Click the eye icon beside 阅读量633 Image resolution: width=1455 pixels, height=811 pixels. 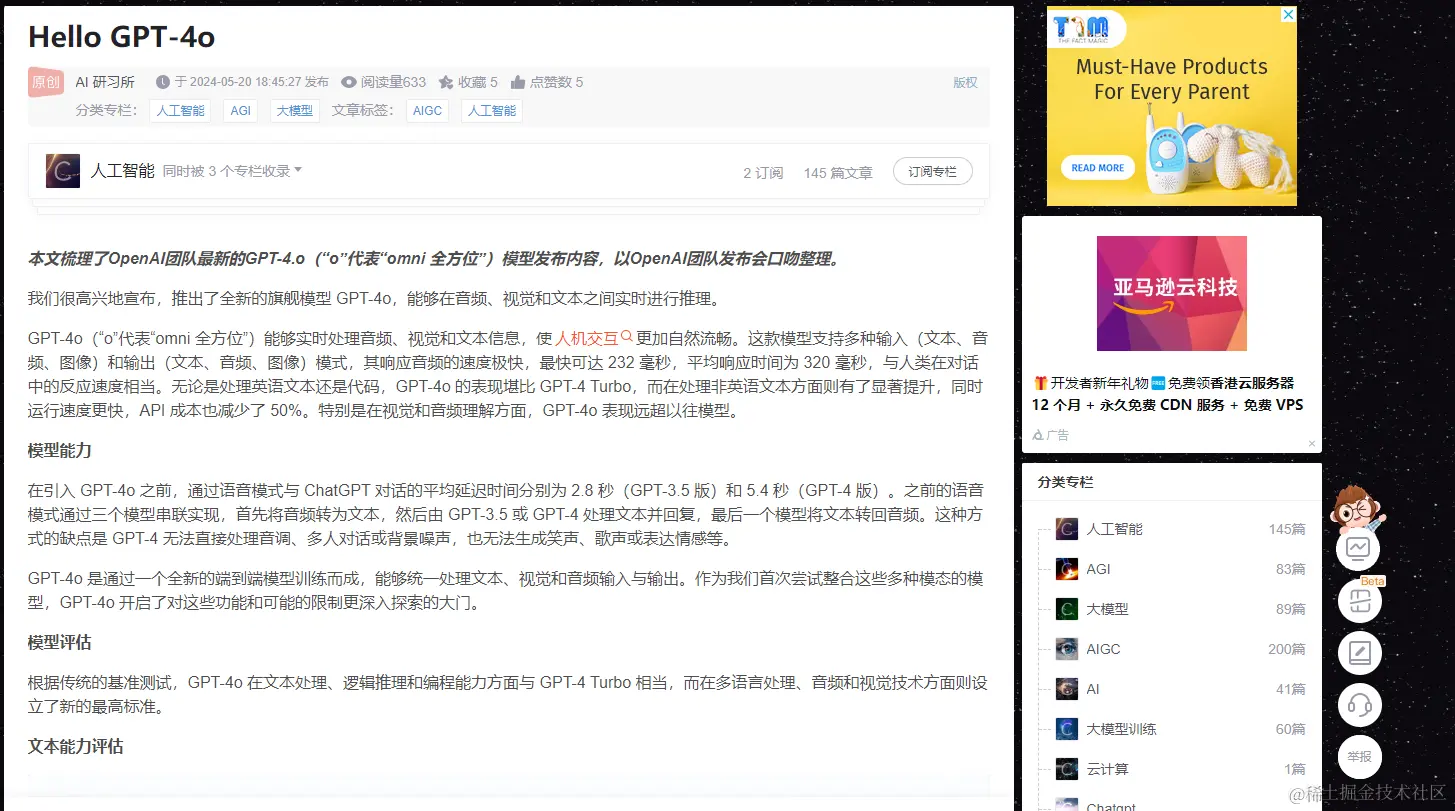point(349,82)
